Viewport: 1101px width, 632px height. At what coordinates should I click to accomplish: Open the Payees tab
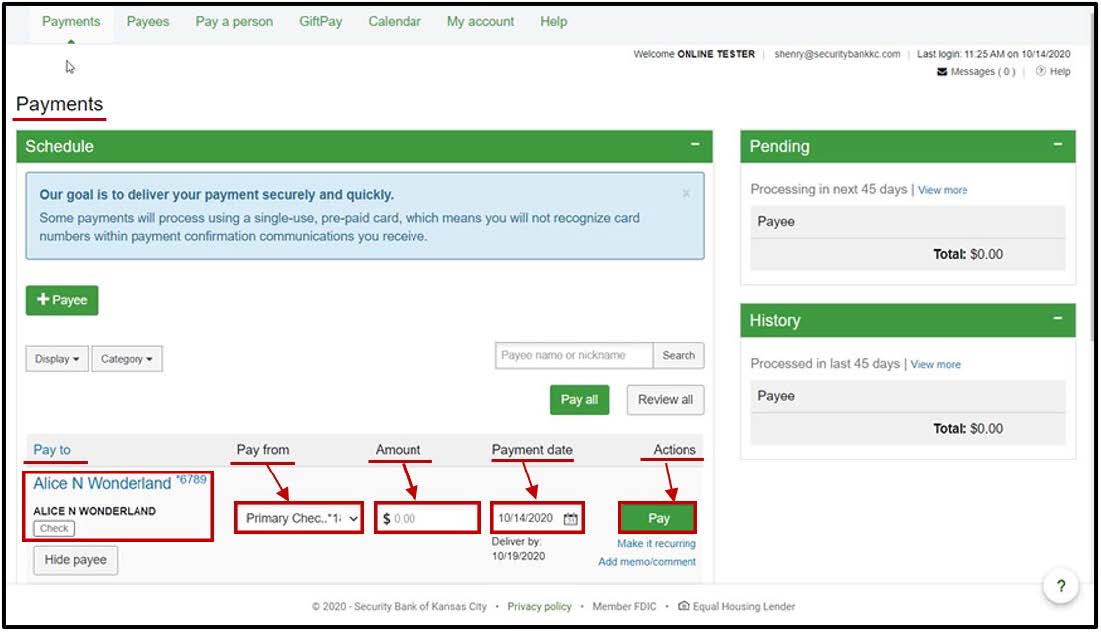148,21
